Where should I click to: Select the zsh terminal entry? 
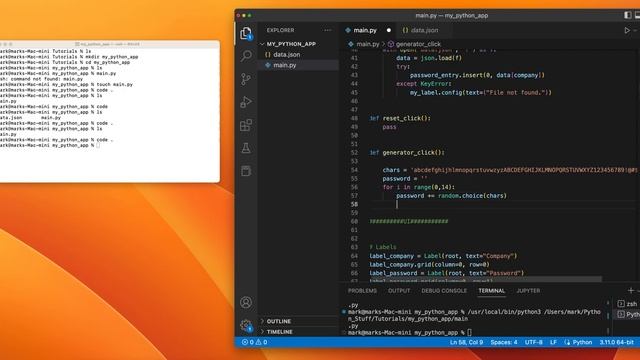coord(628,304)
